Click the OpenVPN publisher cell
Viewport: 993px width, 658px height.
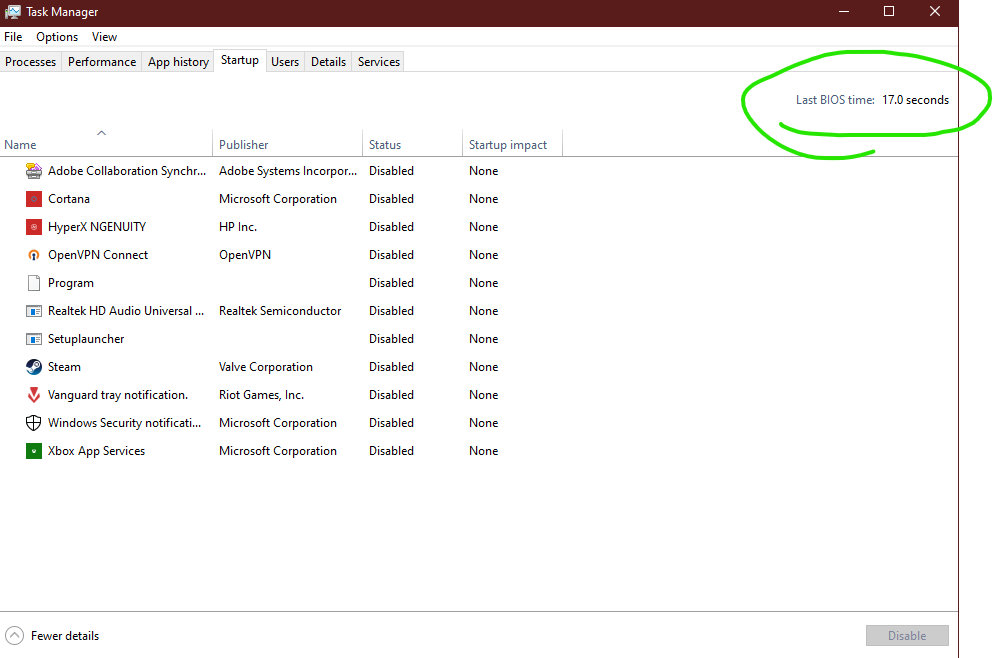[x=245, y=255]
